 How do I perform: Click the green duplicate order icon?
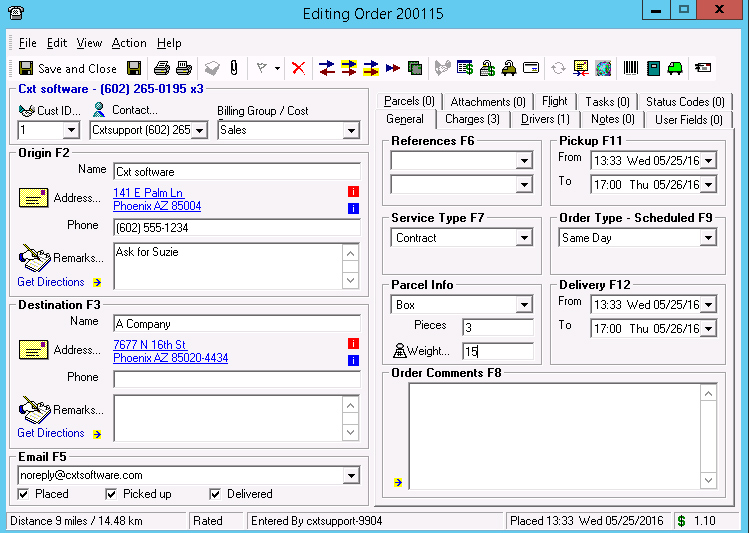click(x=415, y=68)
